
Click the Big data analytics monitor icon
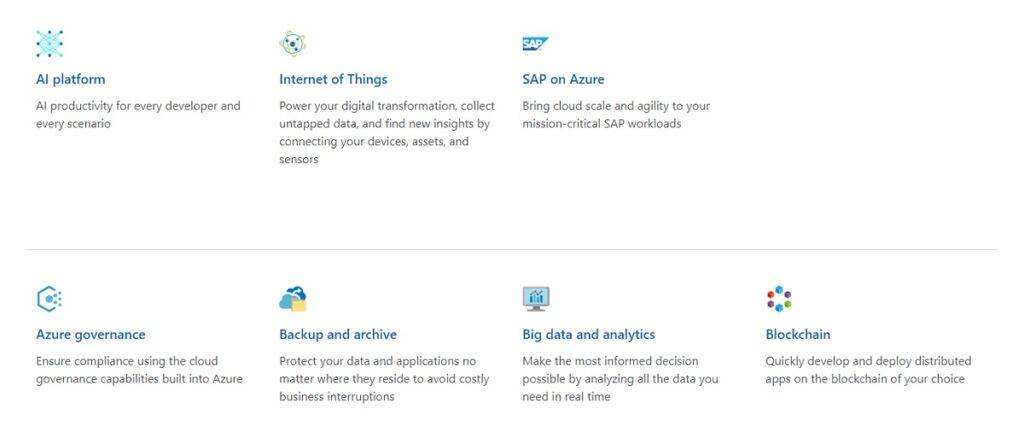[536, 298]
